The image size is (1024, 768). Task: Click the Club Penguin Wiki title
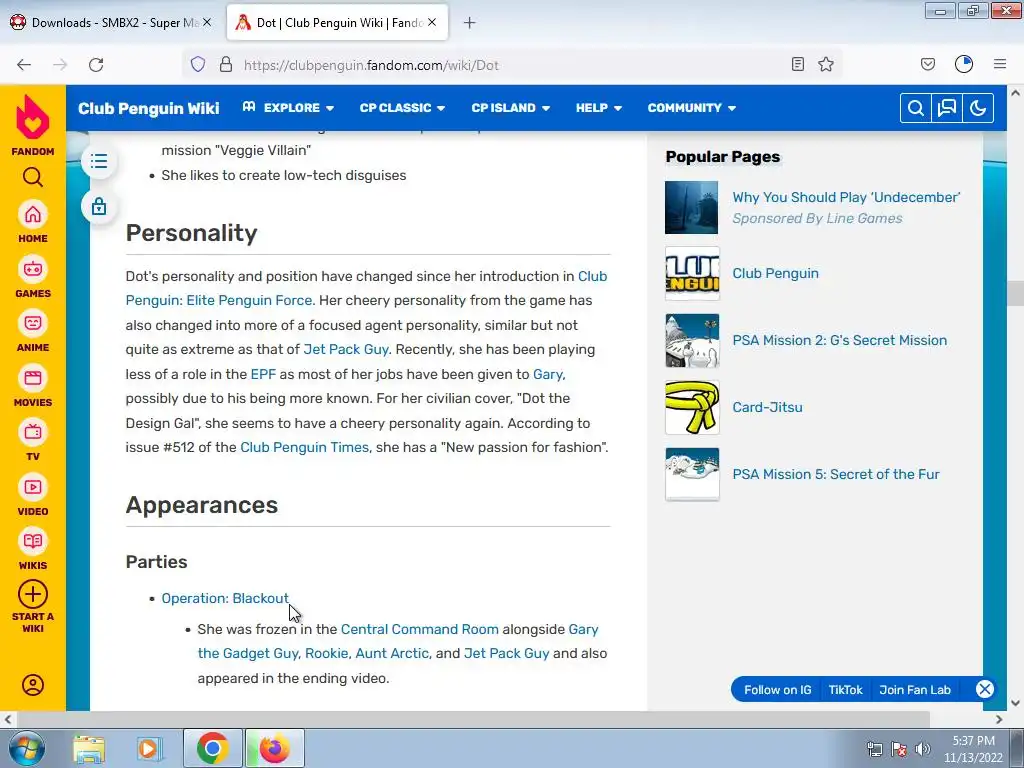click(148, 108)
